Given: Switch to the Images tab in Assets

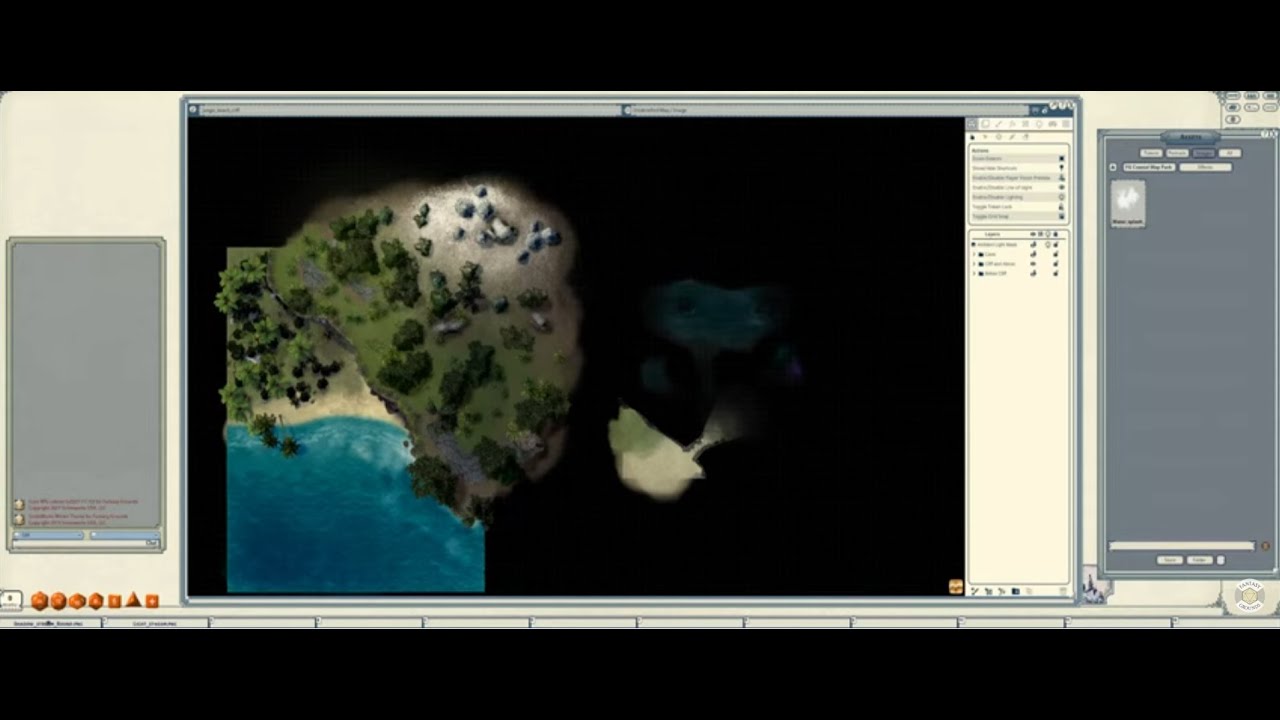Looking at the screenshot, I should tap(1204, 153).
